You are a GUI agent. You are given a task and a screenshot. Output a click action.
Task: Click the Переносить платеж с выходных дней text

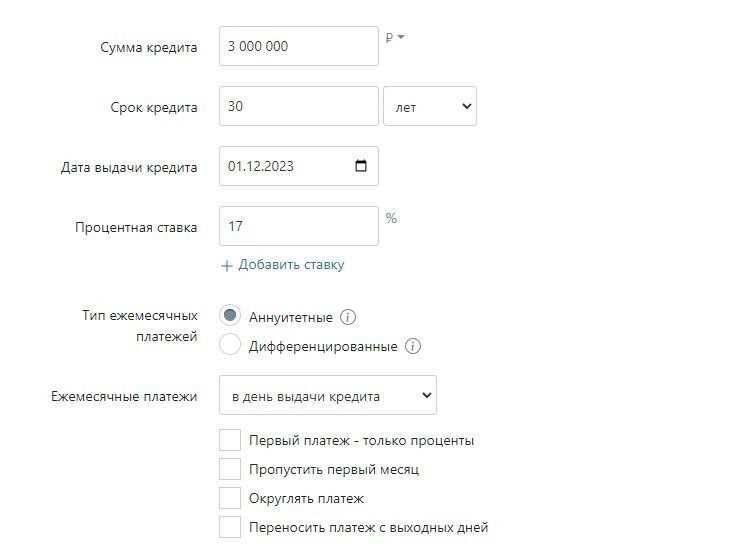tap(369, 527)
